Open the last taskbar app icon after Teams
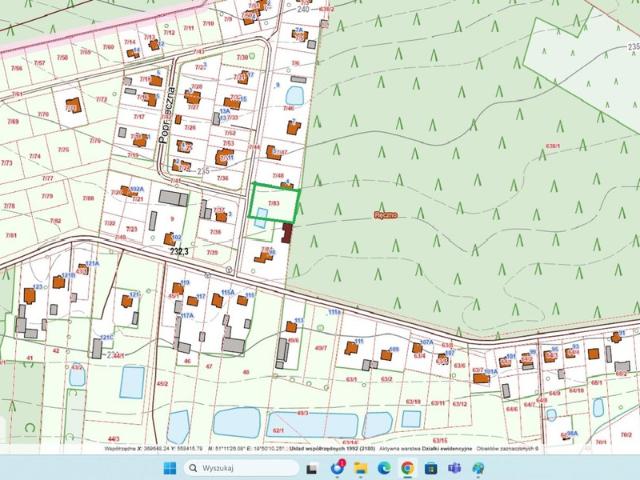The height and width of the screenshot is (480, 640). point(479,468)
